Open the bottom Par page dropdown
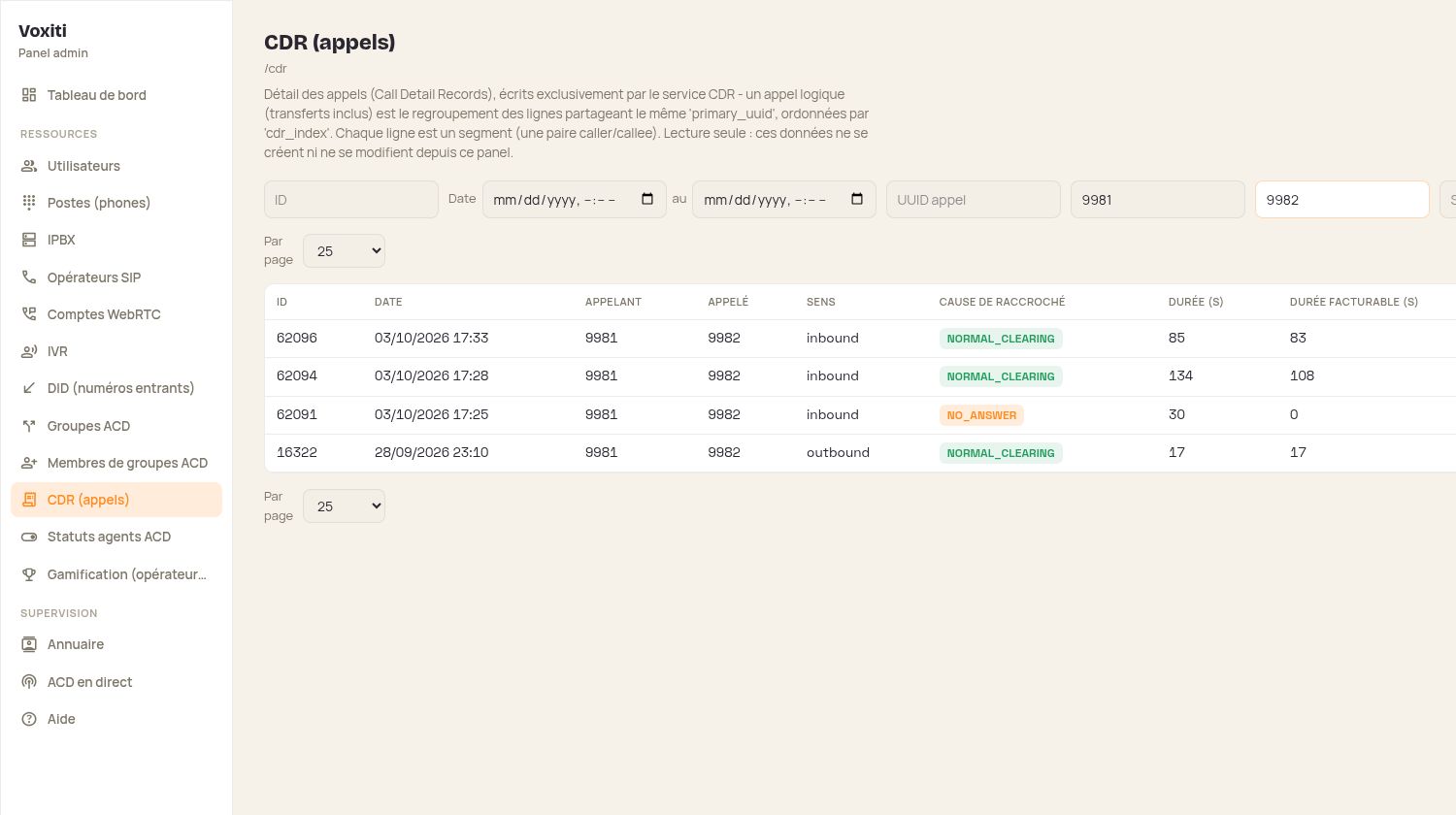Image resolution: width=1456 pixels, height=815 pixels. click(344, 506)
